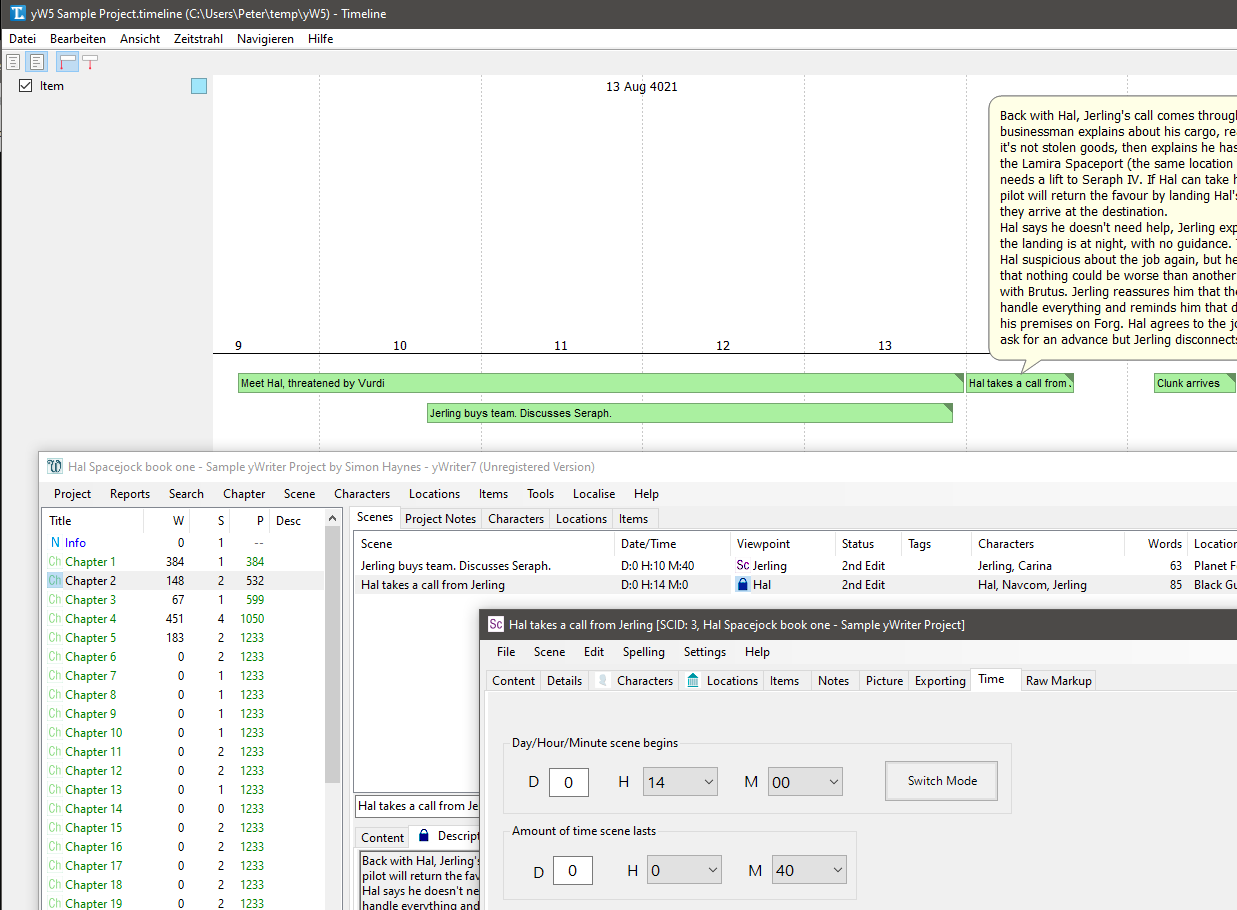Open the Spelling menu in scene editor
This screenshot has height=910, width=1237.
tap(644, 652)
